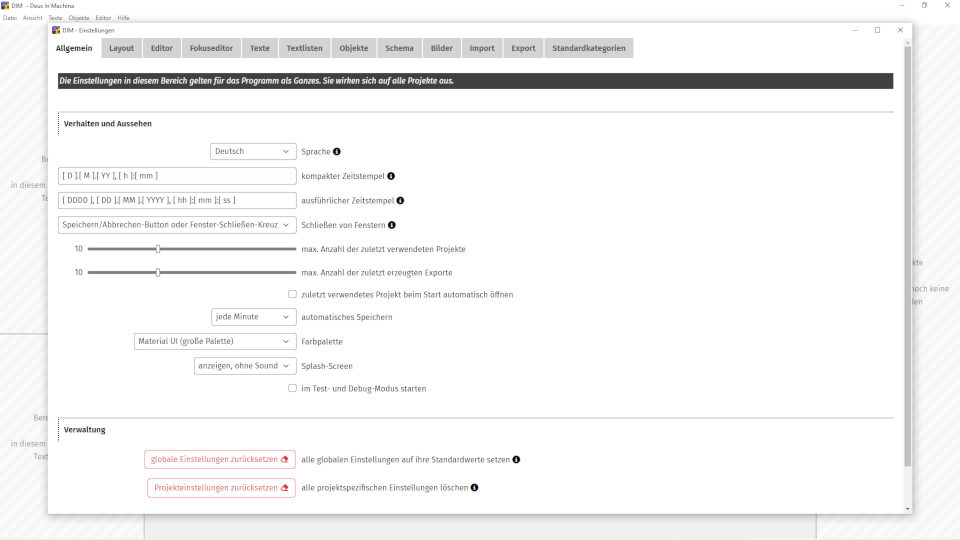Viewport: 960px width, 540px height.
Task: Open the Farbpalette dropdown
Action: pyautogui.click(x=215, y=341)
